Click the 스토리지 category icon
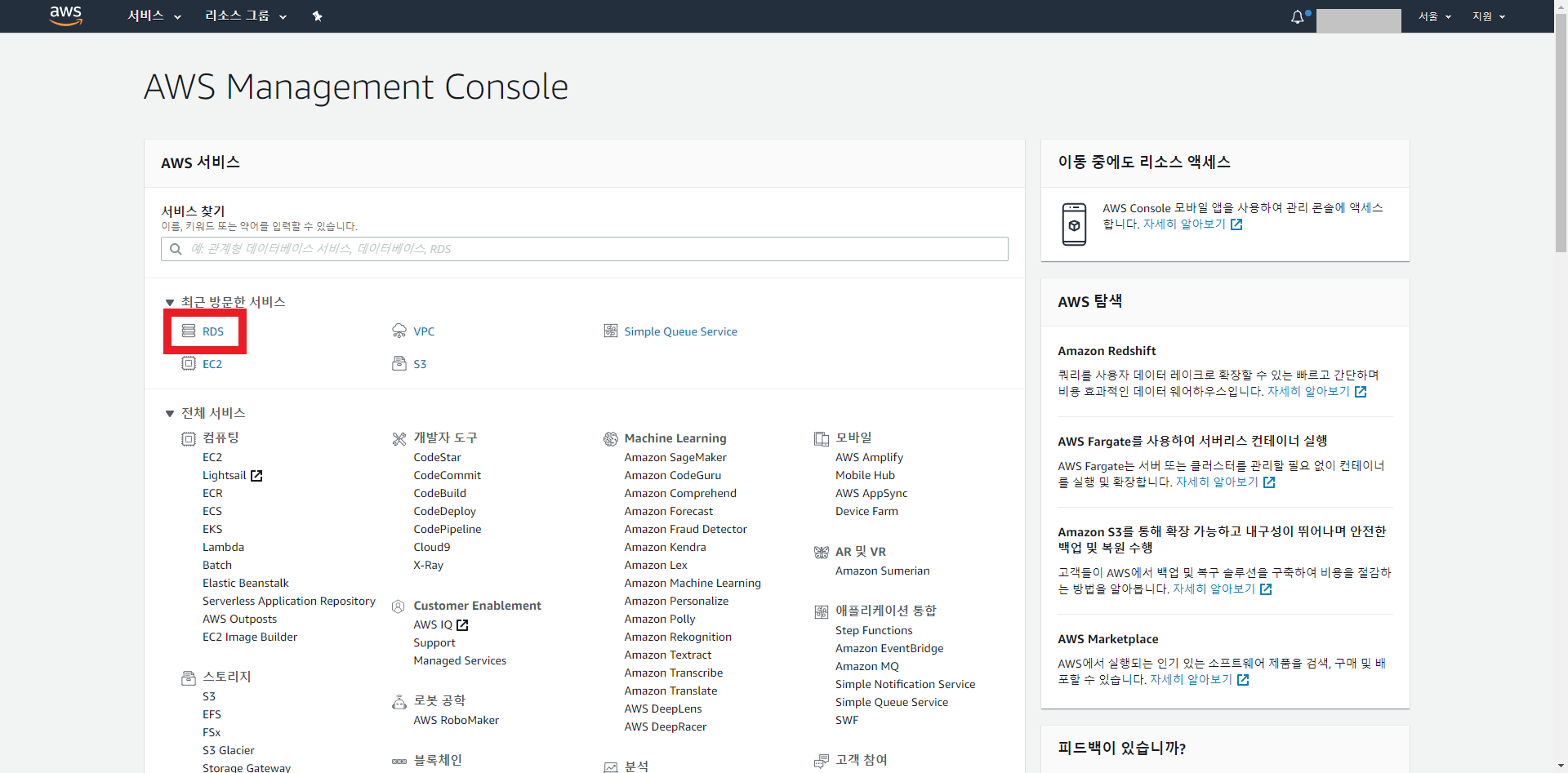 click(189, 677)
